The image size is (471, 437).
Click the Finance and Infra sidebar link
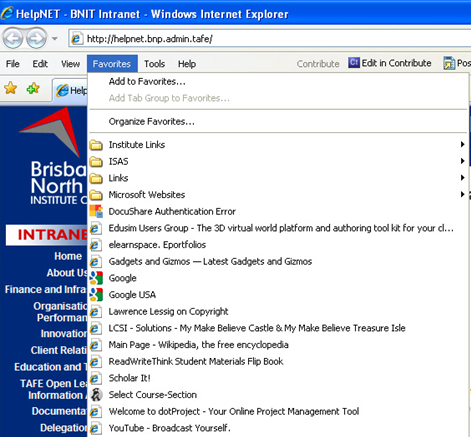(x=46, y=289)
